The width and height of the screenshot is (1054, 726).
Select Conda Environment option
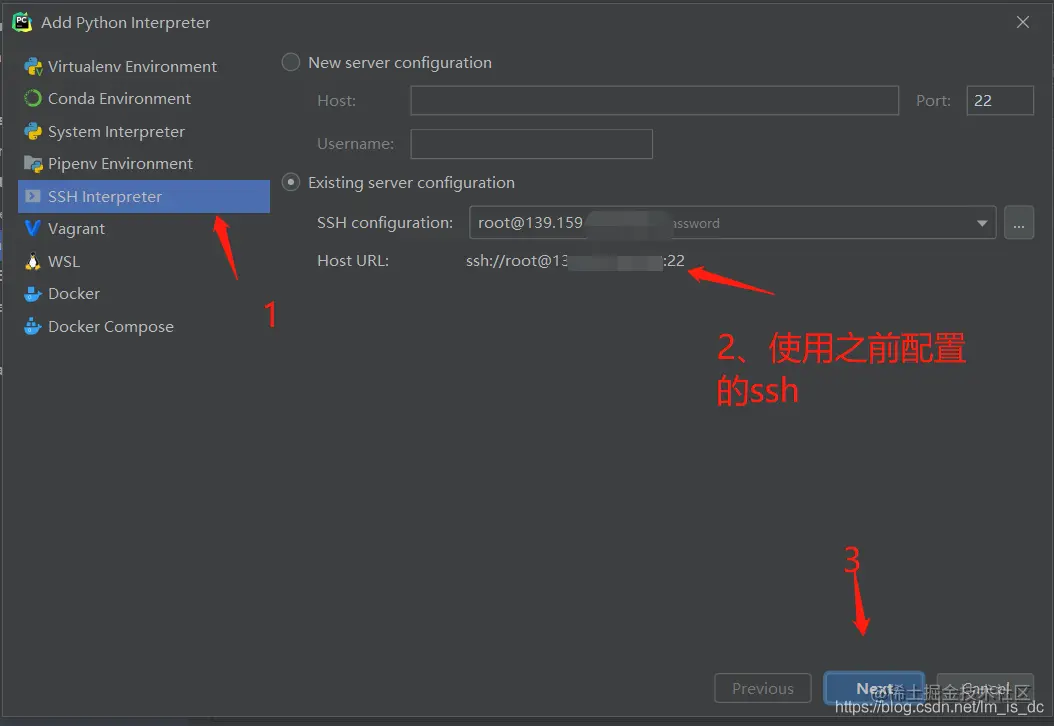click(x=144, y=99)
